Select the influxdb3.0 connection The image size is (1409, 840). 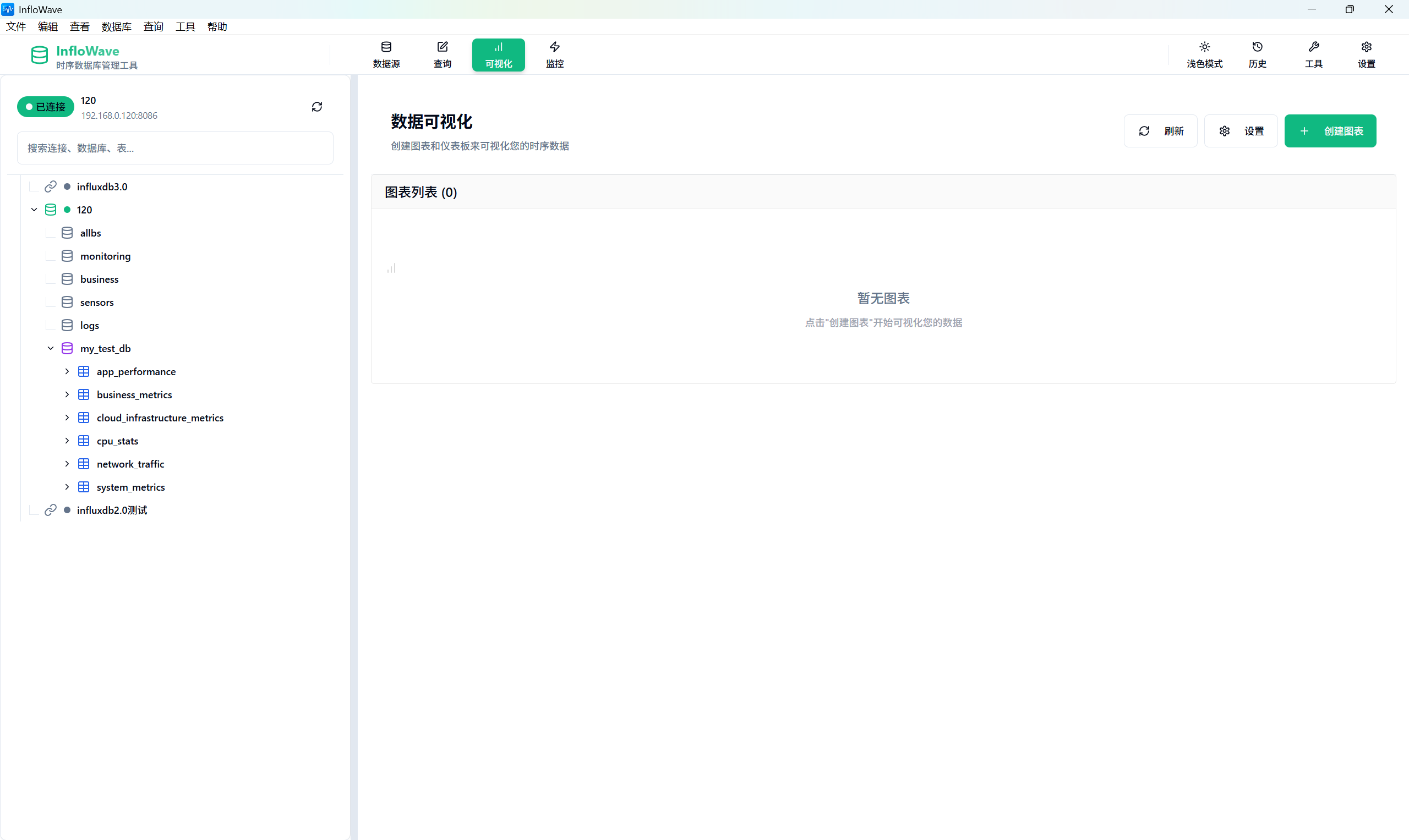[x=102, y=186]
